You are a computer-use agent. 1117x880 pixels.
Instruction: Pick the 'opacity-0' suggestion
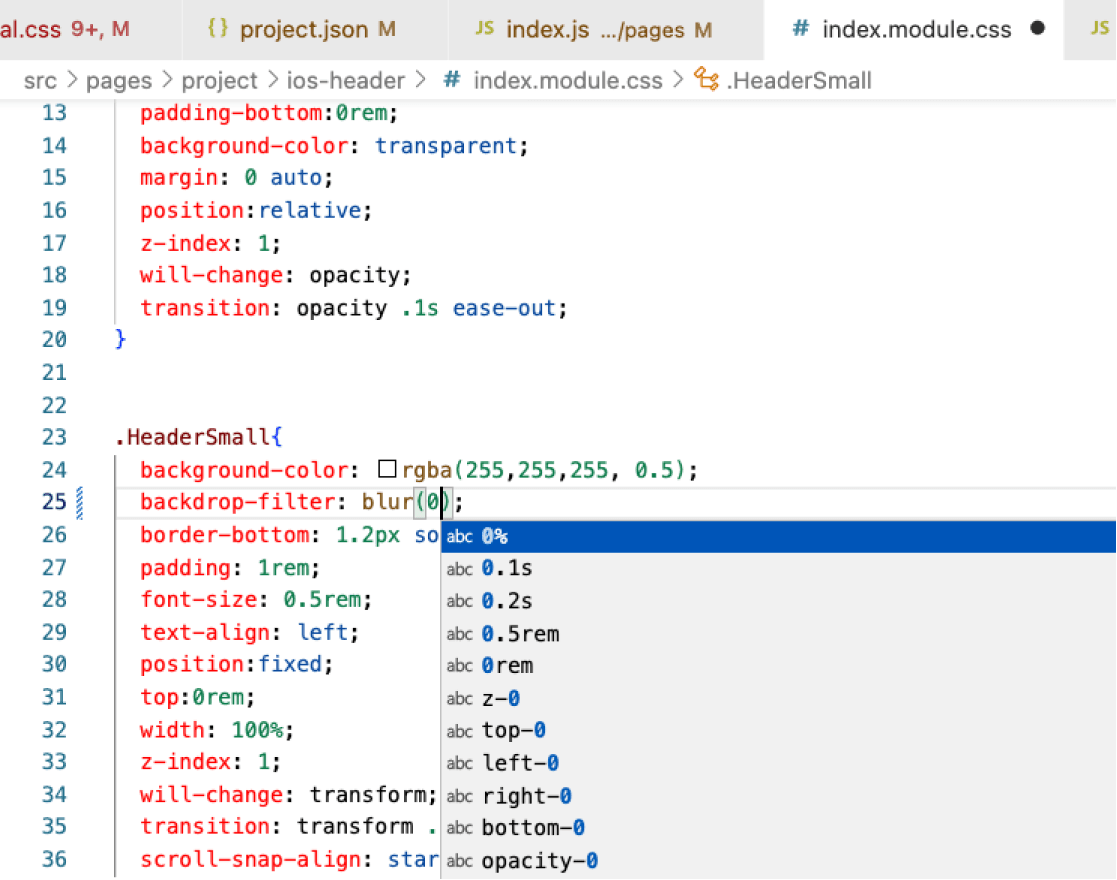point(539,861)
